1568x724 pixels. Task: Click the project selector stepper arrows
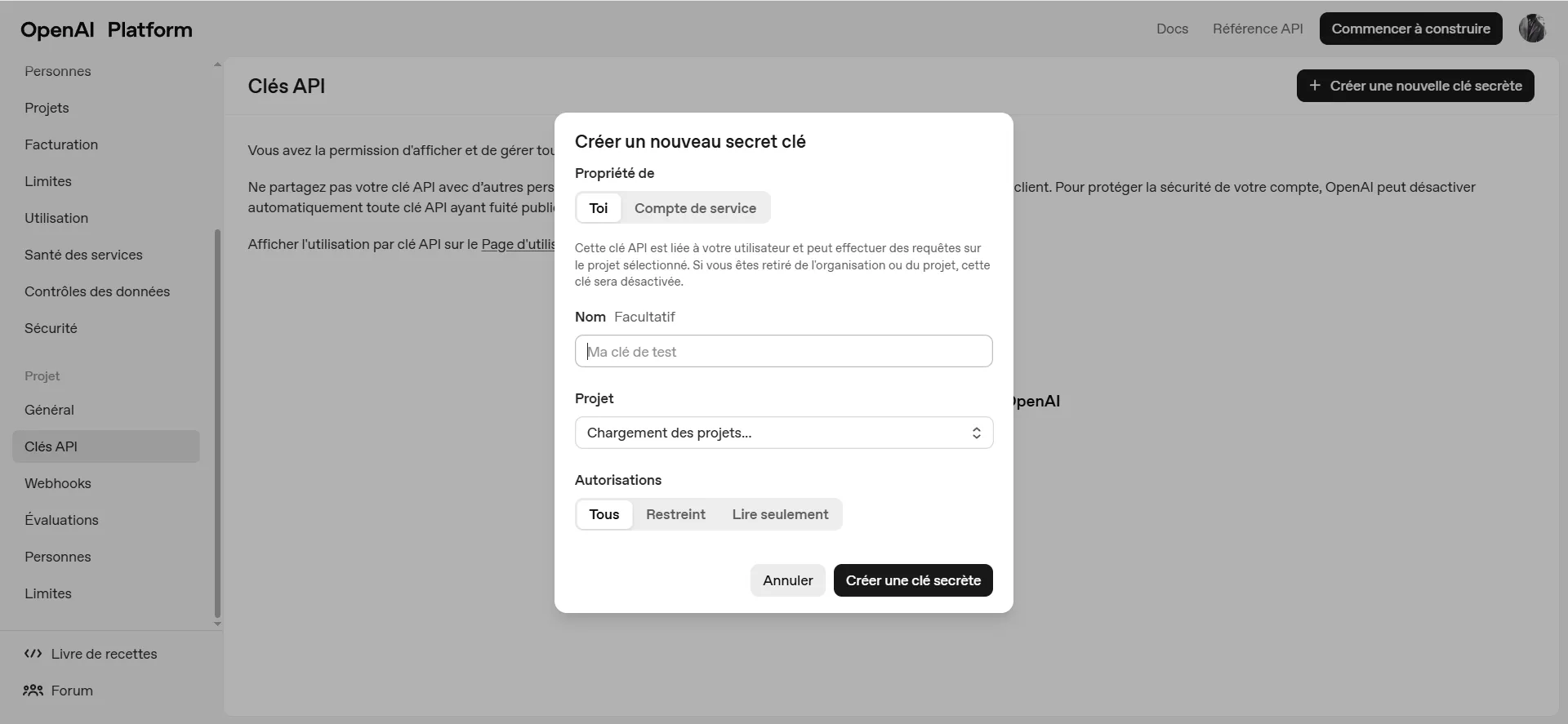(x=977, y=433)
